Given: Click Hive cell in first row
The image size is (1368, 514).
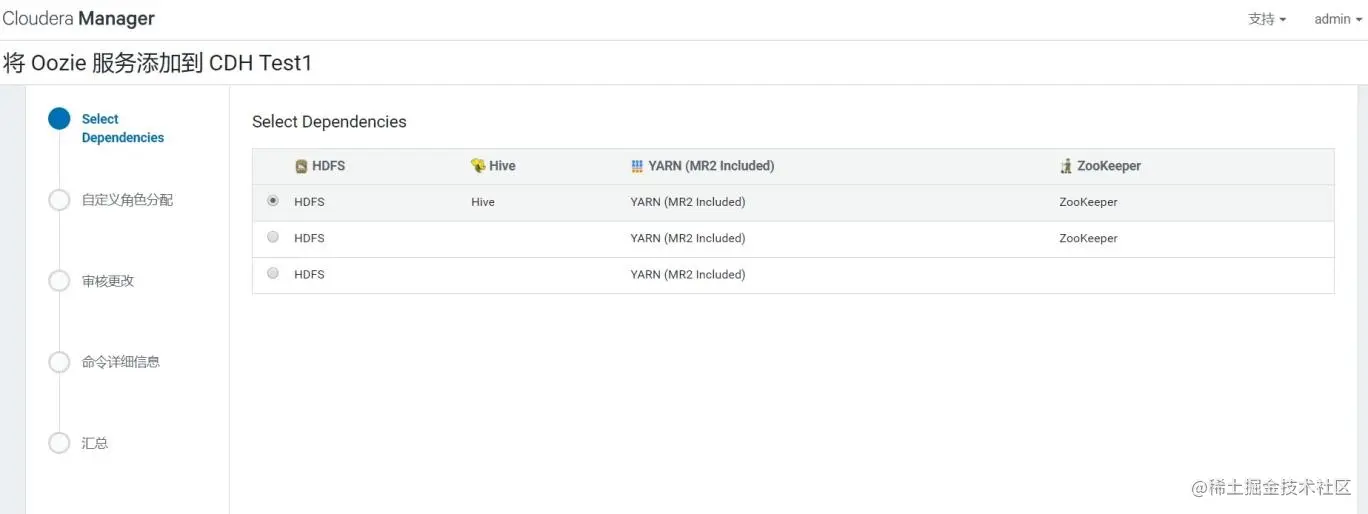Looking at the screenshot, I should 483,202.
